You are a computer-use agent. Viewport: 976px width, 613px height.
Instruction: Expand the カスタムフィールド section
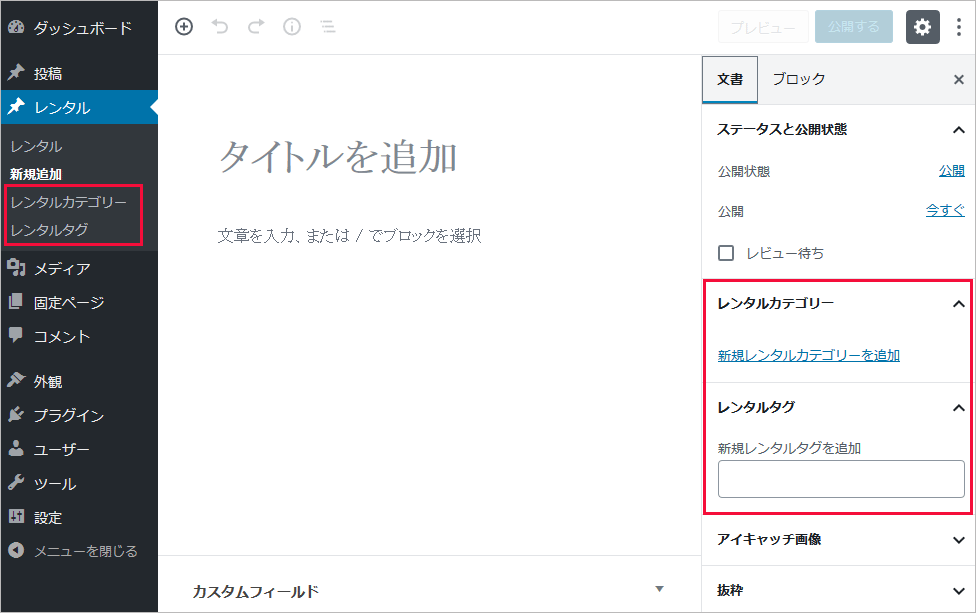coord(658,589)
